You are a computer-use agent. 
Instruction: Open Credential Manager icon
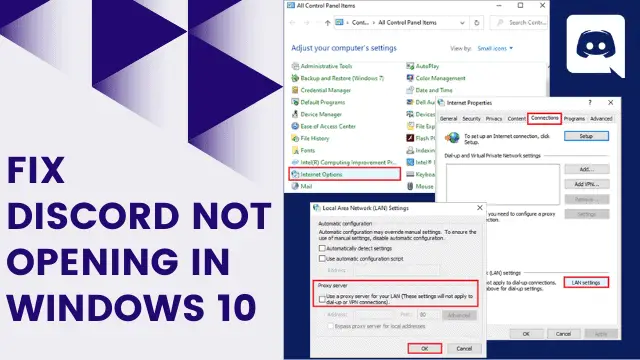pyautogui.click(x=295, y=90)
